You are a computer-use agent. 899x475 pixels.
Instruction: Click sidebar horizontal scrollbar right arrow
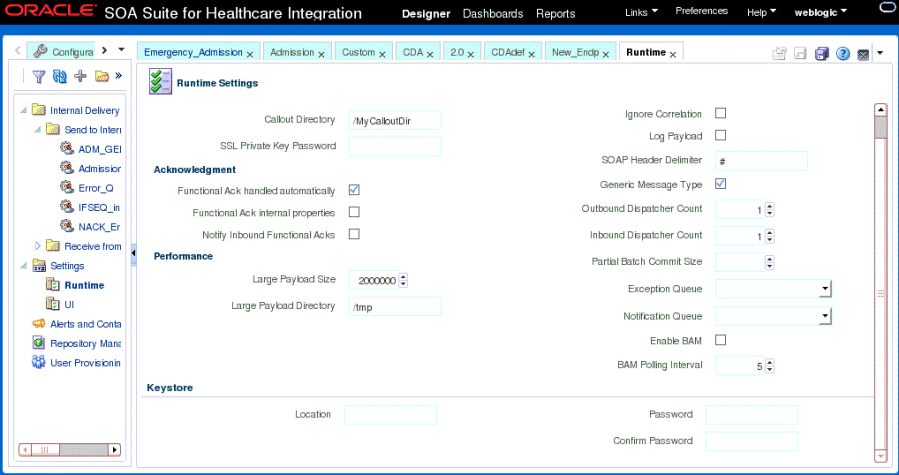point(115,450)
